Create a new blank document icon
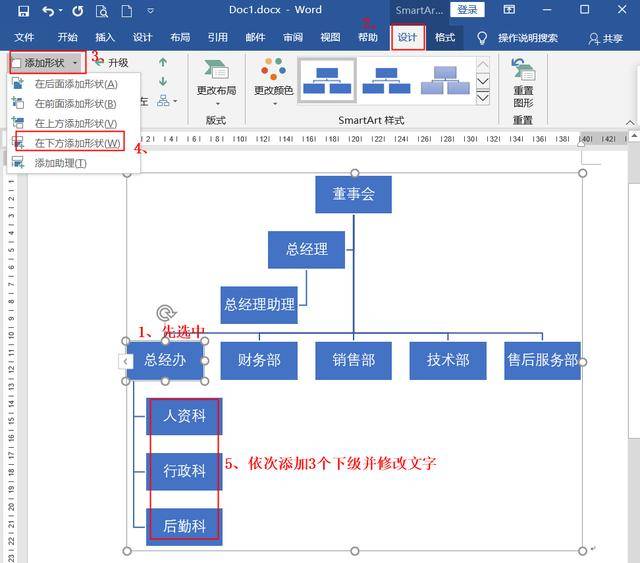 click(127, 11)
